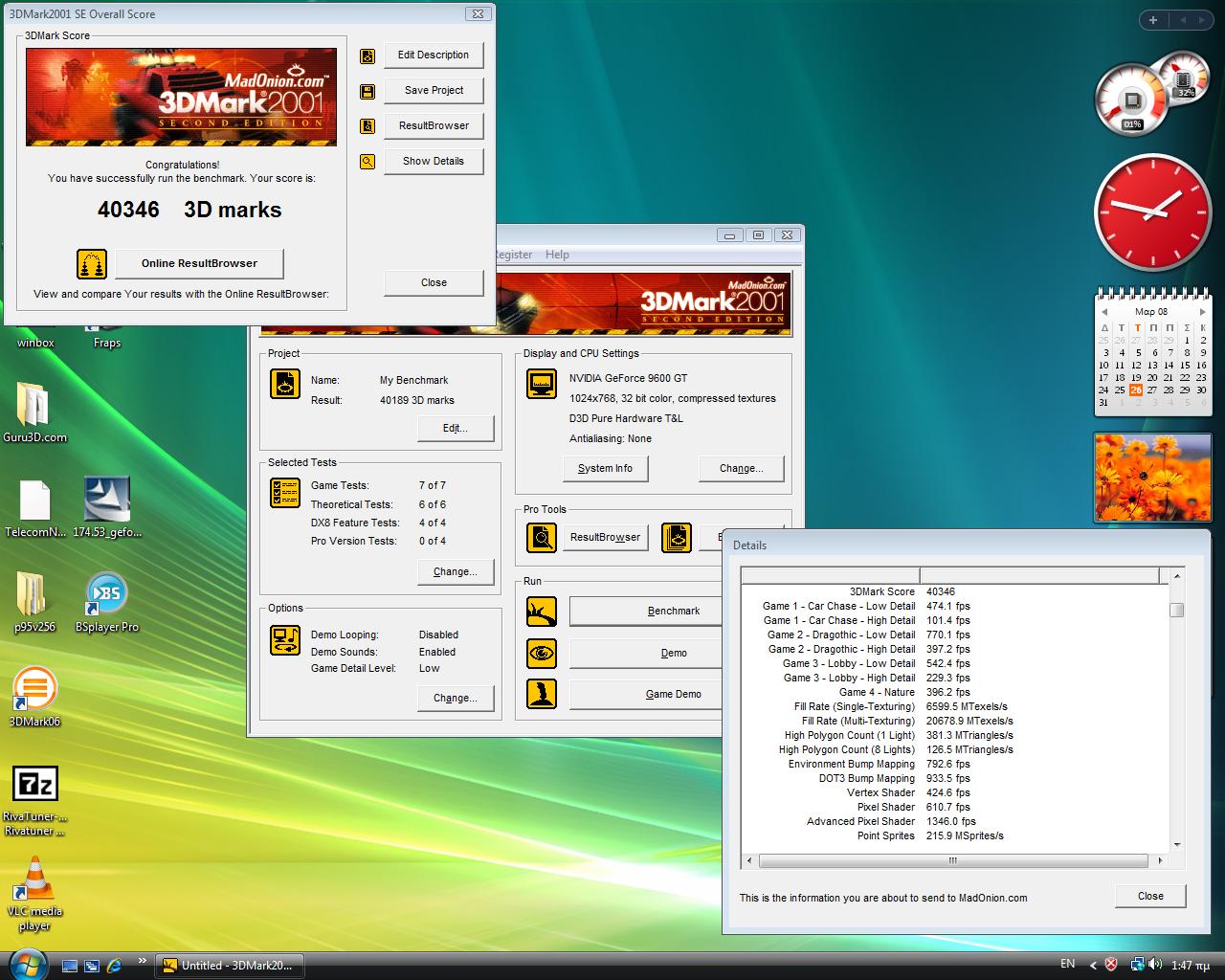Click the Save Project floppy icon

(367, 92)
